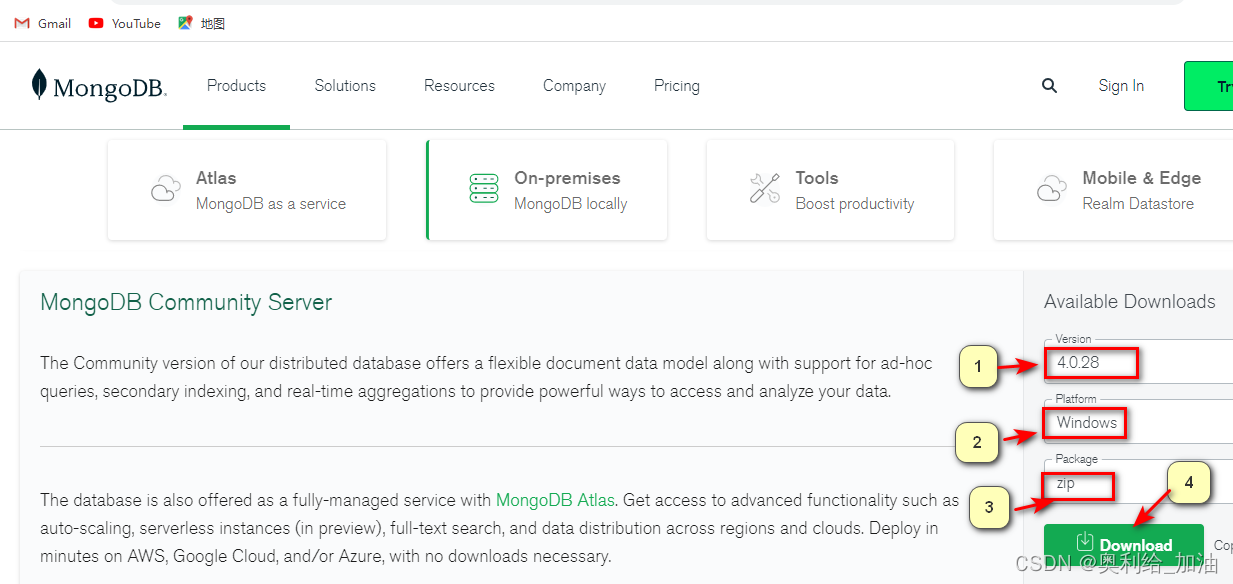This screenshot has height=584, width=1233.
Task: Open the Products menu
Action: [236, 86]
